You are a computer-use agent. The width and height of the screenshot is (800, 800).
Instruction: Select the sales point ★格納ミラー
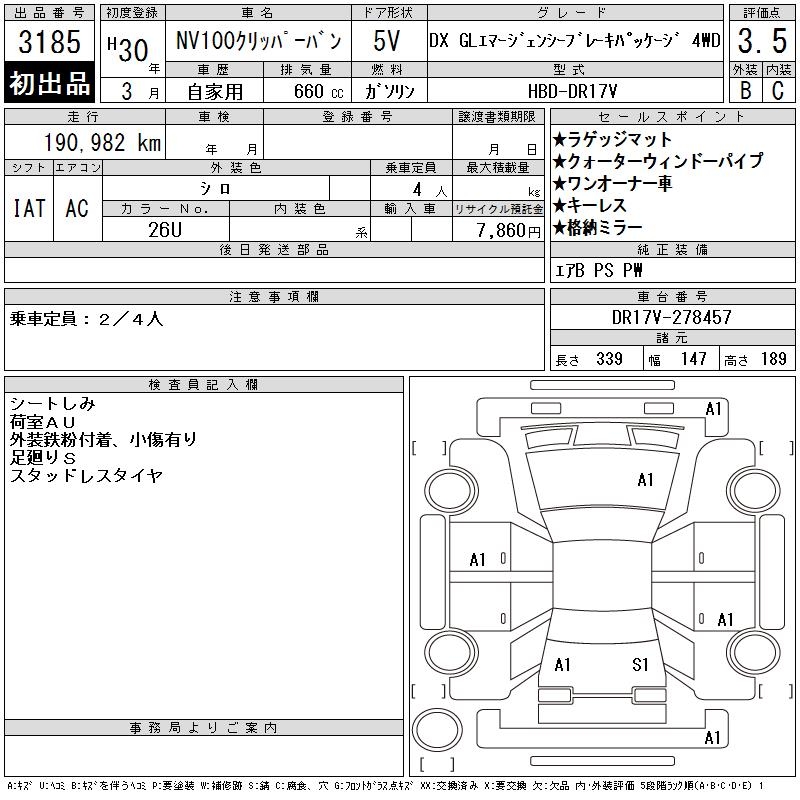click(597, 227)
